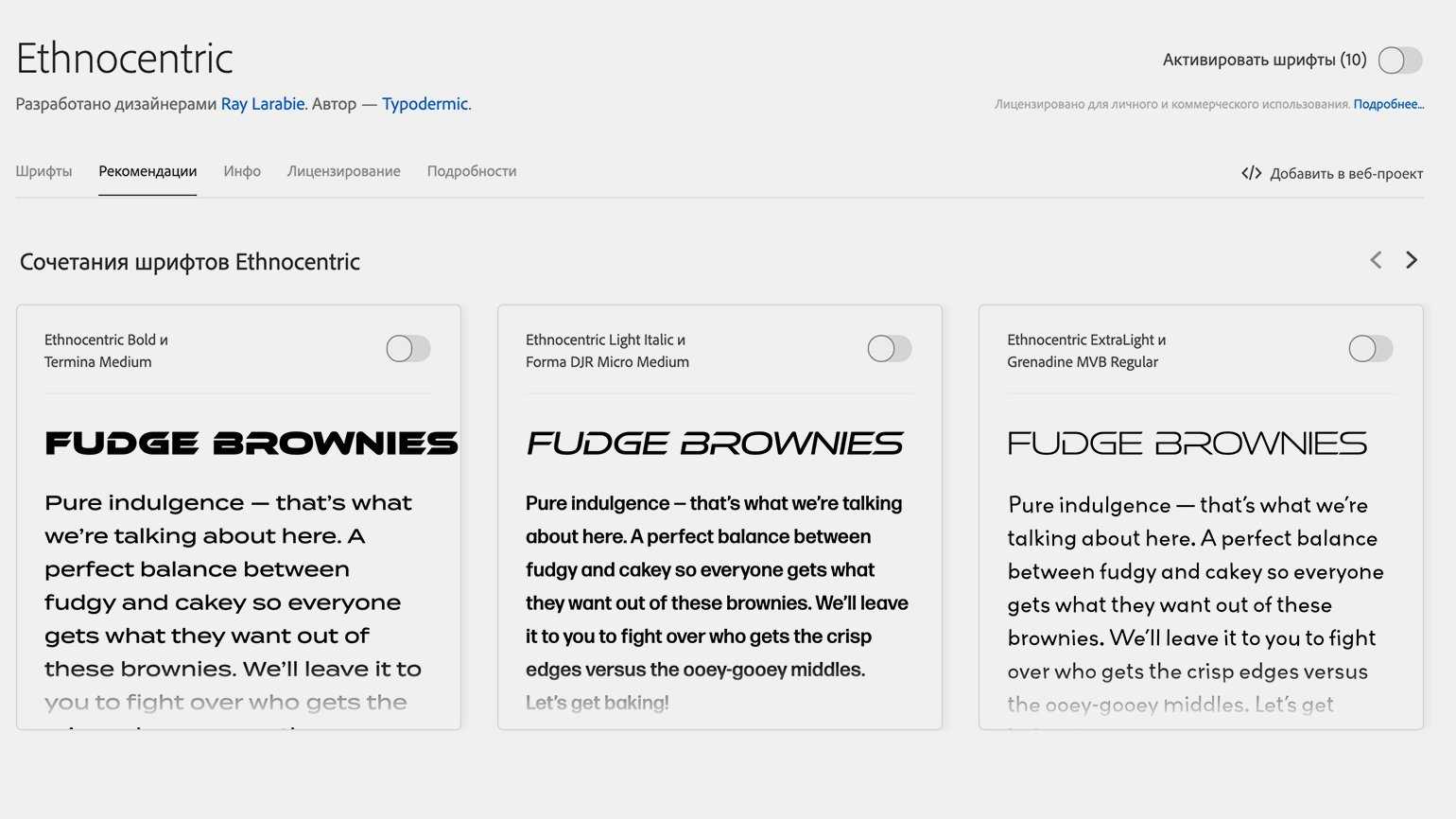Screen dimensions: 1456x819
Task: Go to the Подробности tab
Action: click(x=472, y=171)
